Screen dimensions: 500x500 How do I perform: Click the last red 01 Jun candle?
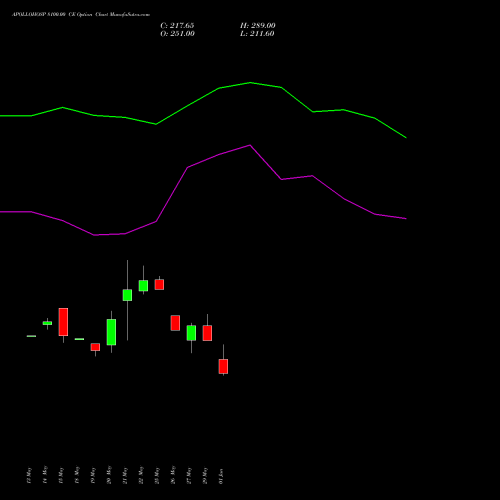[x=223, y=366]
